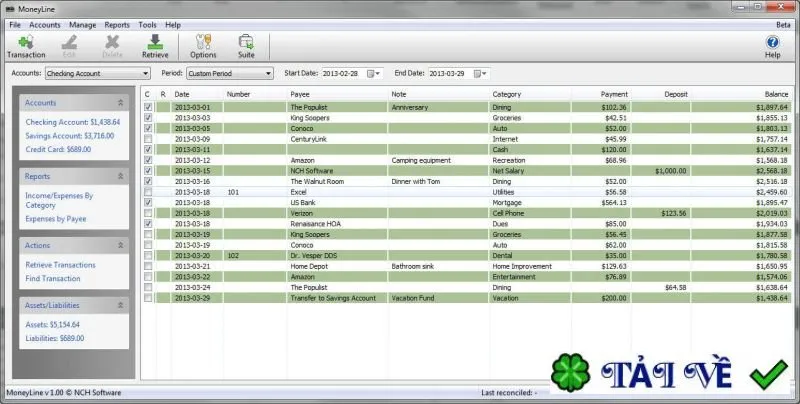Check cleared box for Transfer to Savings Account row
Image resolution: width=800 pixels, height=404 pixels.
148,298
